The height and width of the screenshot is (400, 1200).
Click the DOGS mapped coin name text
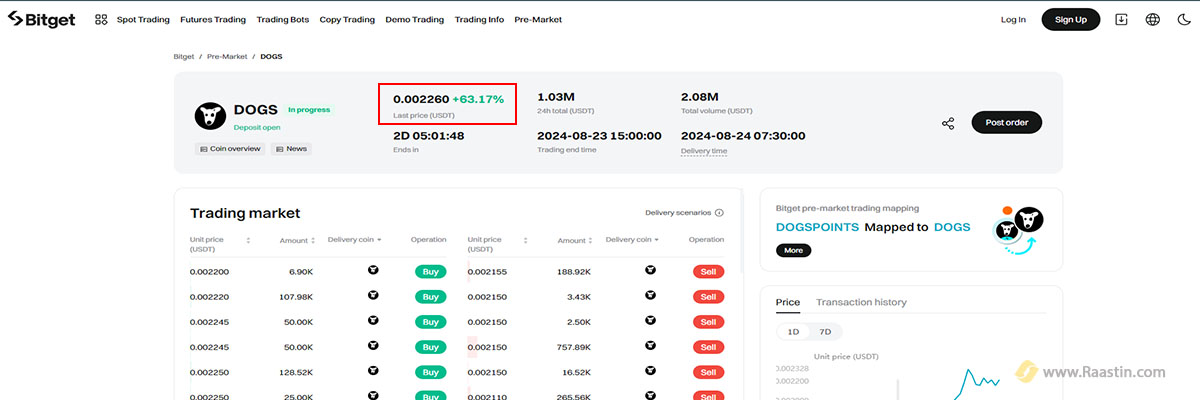(x=952, y=227)
